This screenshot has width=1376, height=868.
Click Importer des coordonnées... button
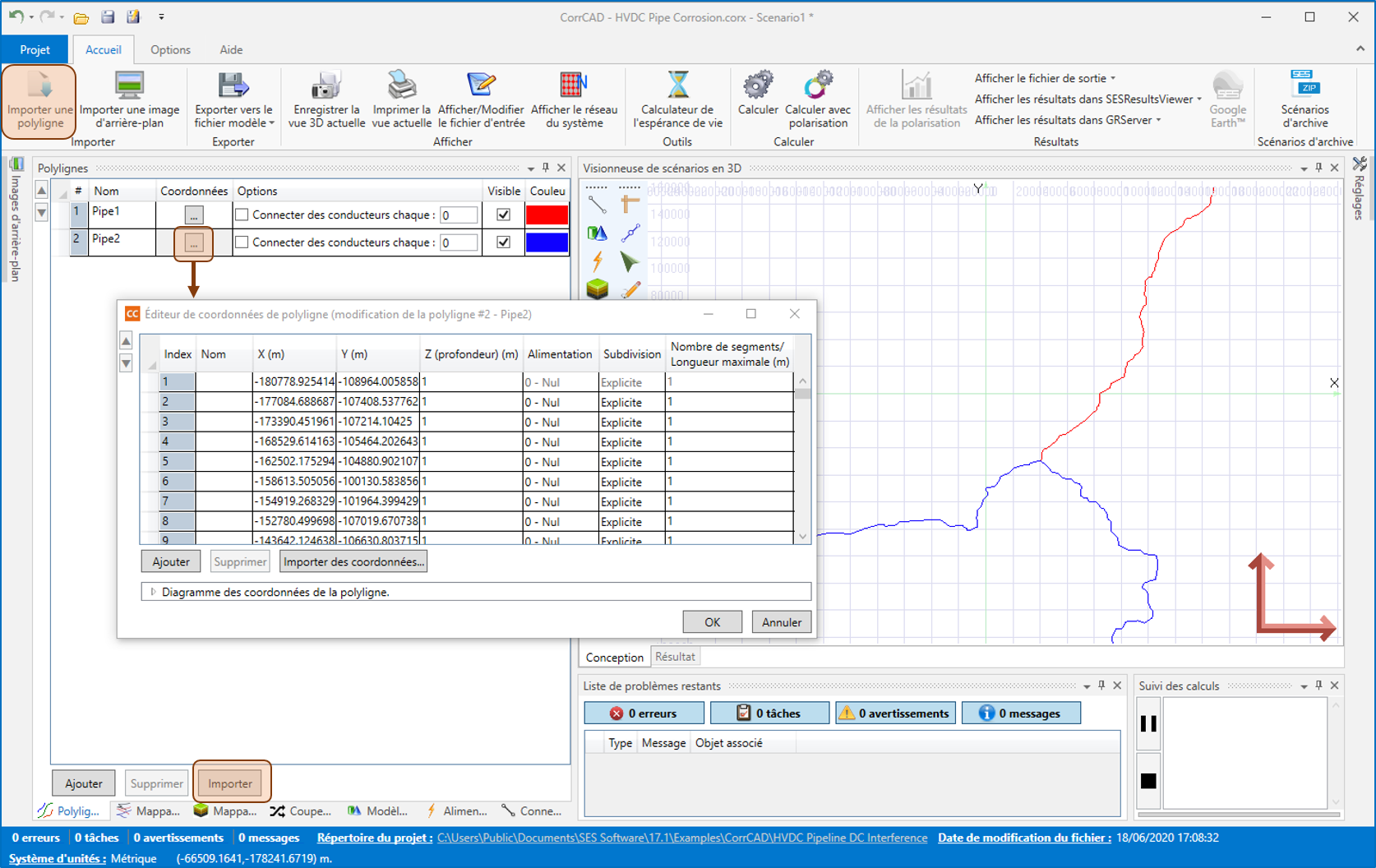353,561
